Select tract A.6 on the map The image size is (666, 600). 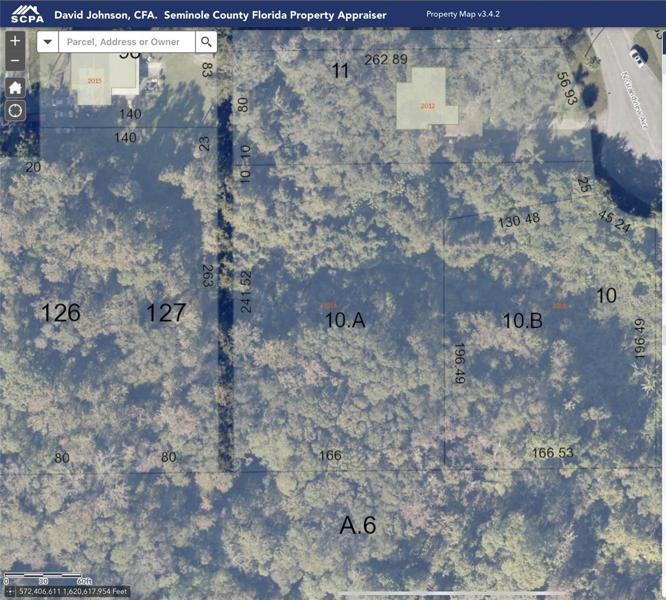[x=358, y=525]
